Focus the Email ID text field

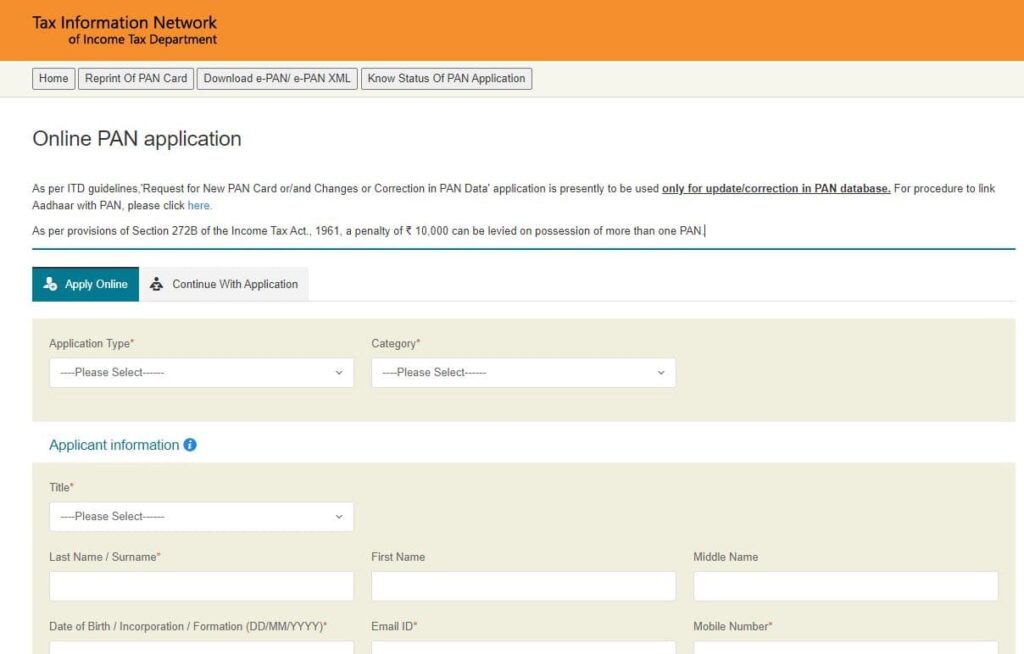point(523,647)
